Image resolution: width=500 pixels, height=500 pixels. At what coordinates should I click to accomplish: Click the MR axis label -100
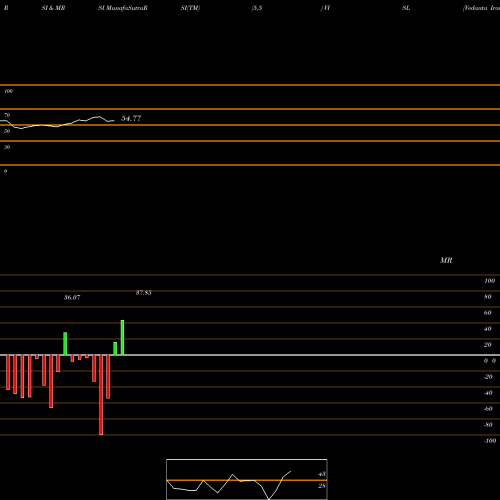click(490, 441)
